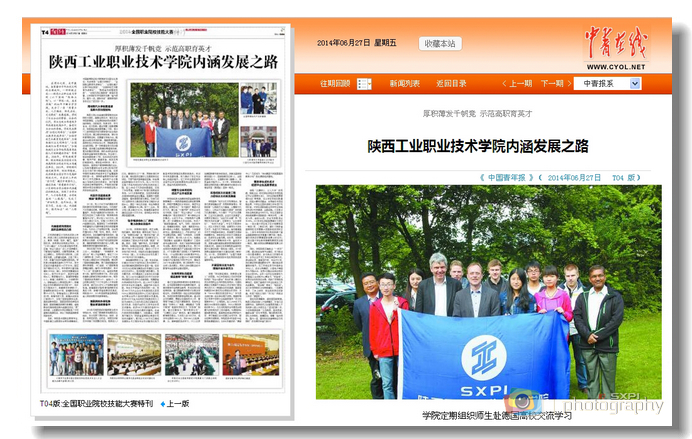Expand the 中青报系 dropdown arrow

[x=634, y=84]
